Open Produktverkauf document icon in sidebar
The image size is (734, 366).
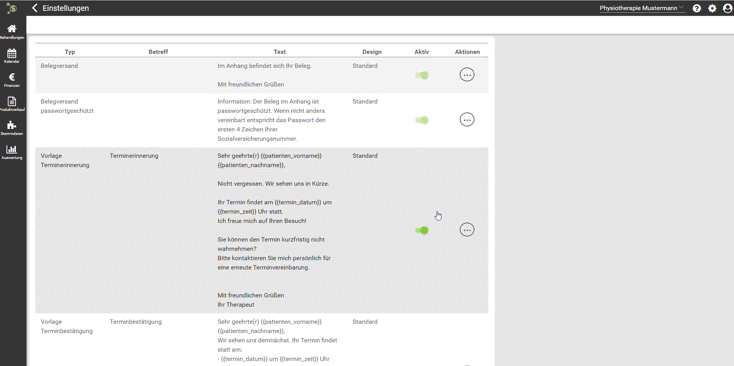(x=12, y=103)
